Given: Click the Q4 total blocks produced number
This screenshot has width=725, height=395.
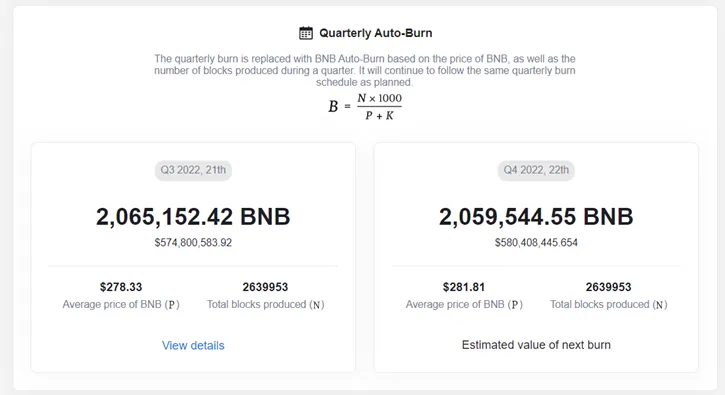Looking at the screenshot, I should click(x=608, y=287).
